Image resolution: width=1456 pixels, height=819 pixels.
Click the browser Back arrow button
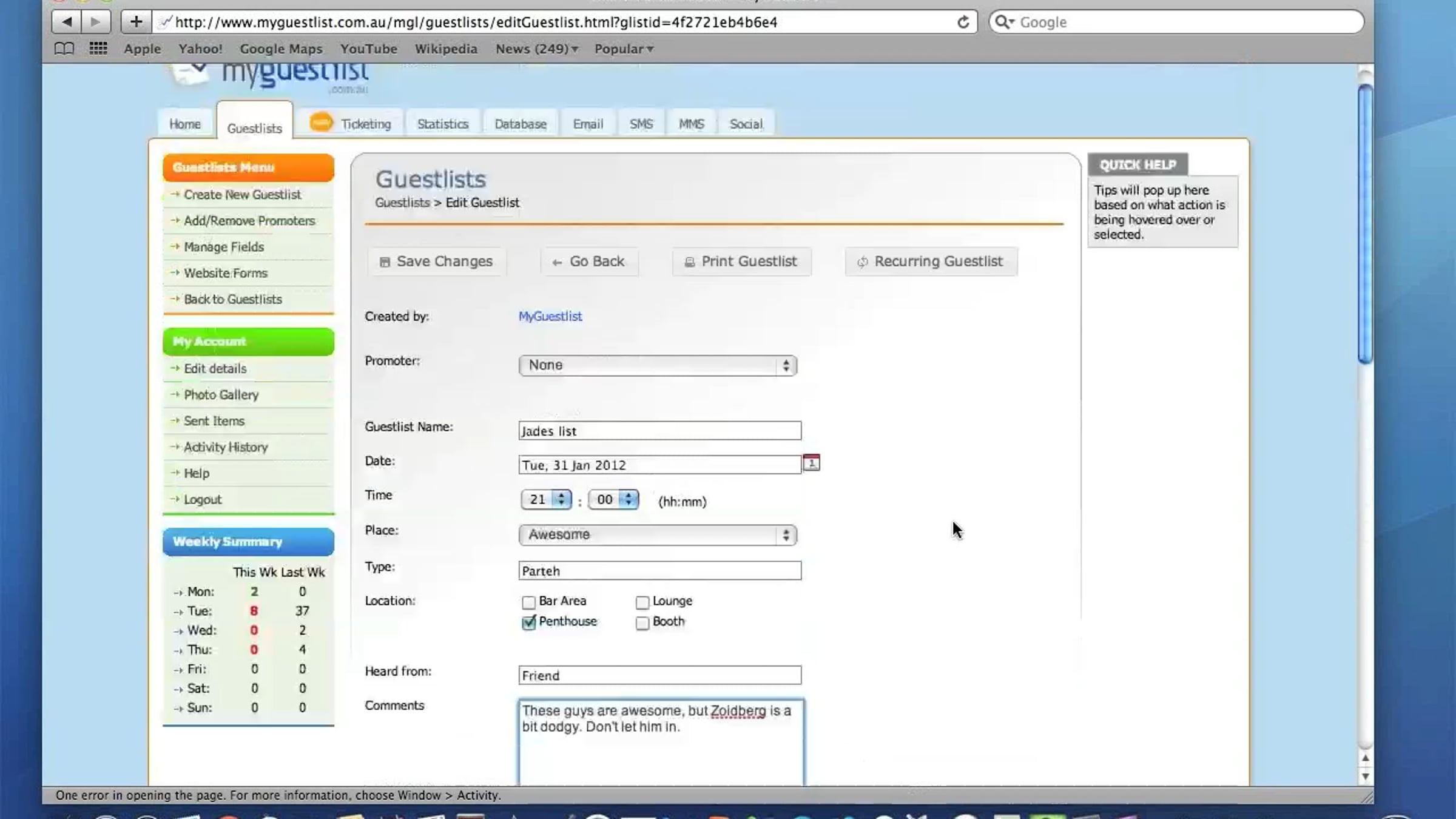coord(67,22)
